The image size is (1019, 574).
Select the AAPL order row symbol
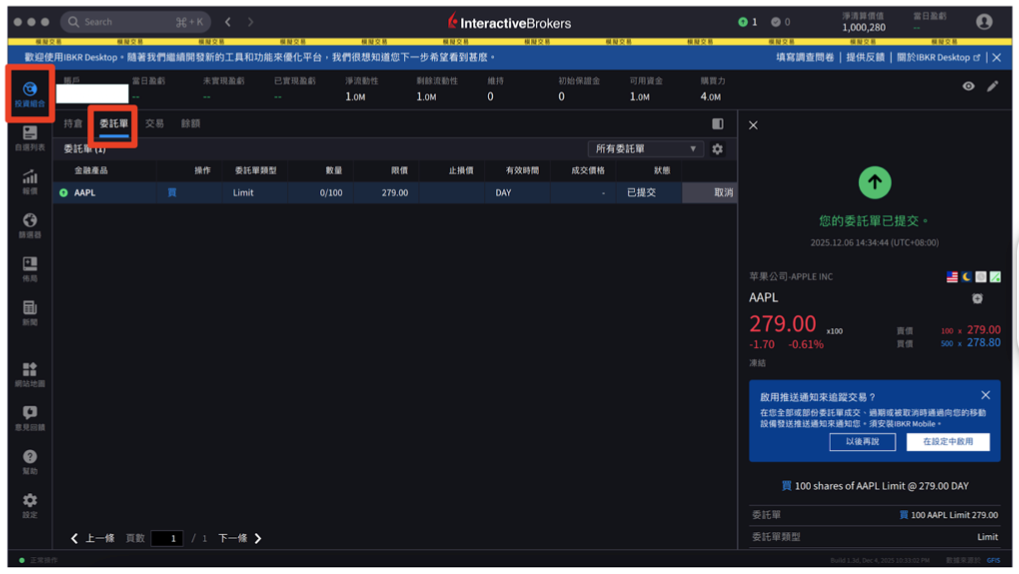pos(85,192)
